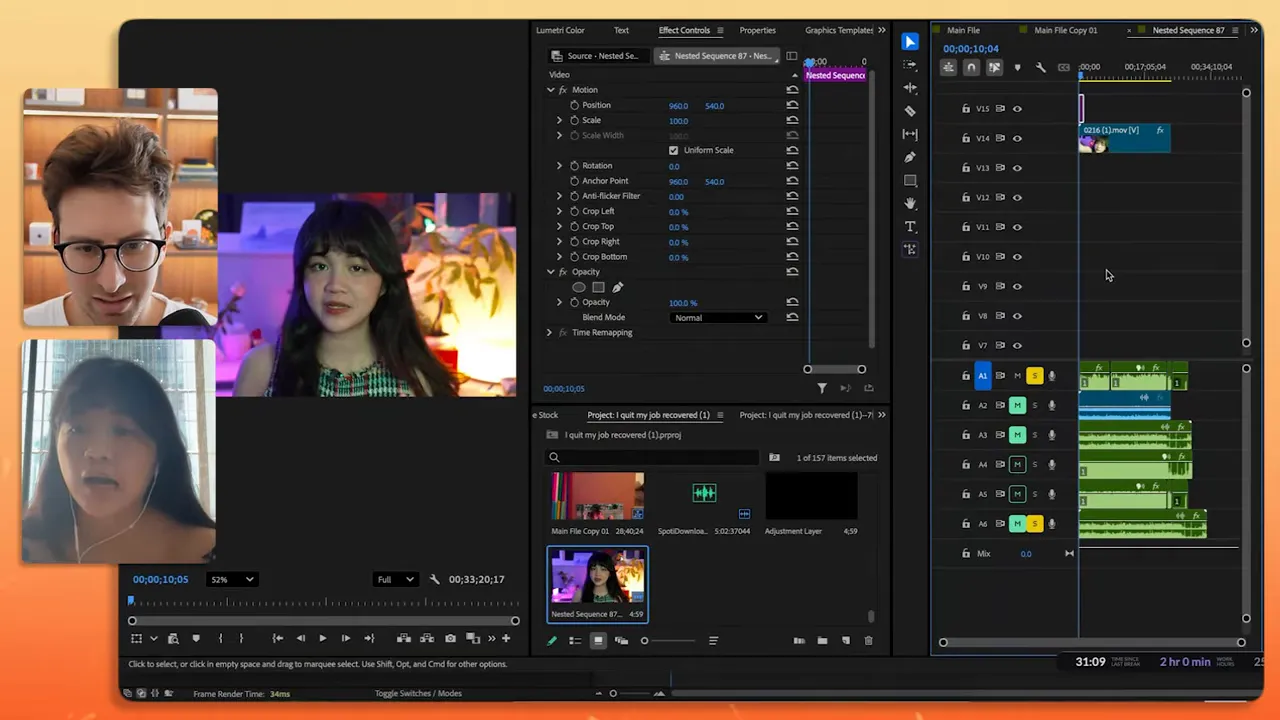Create ellipse mask under Opacity
The width and height of the screenshot is (1280, 720).
point(578,287)
